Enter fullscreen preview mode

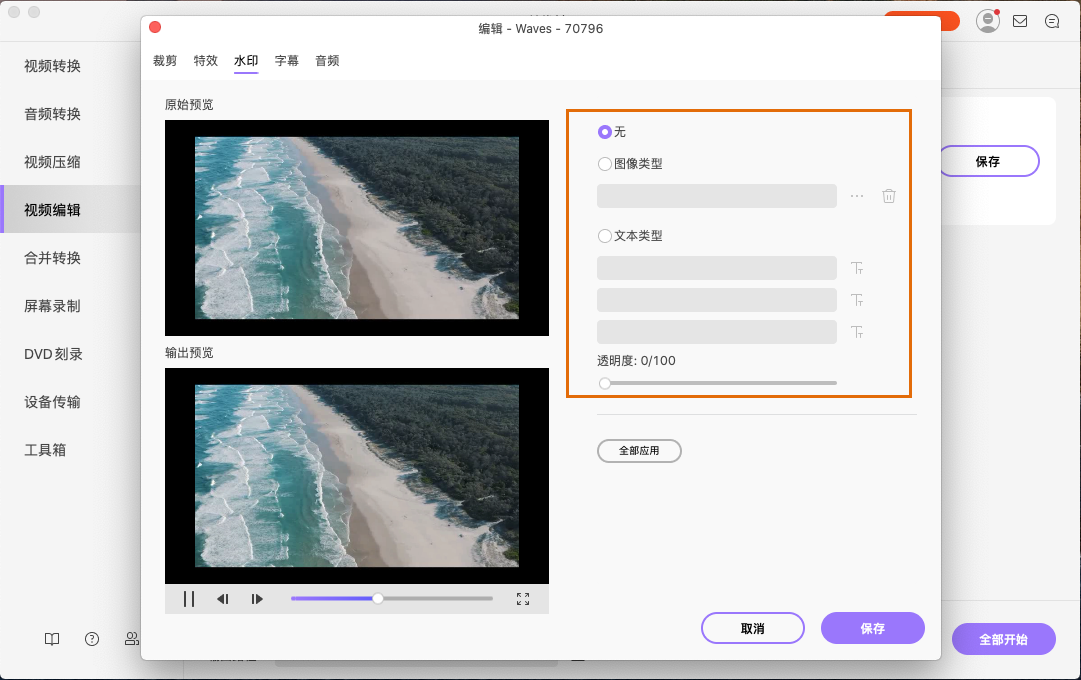pos(522,599)
